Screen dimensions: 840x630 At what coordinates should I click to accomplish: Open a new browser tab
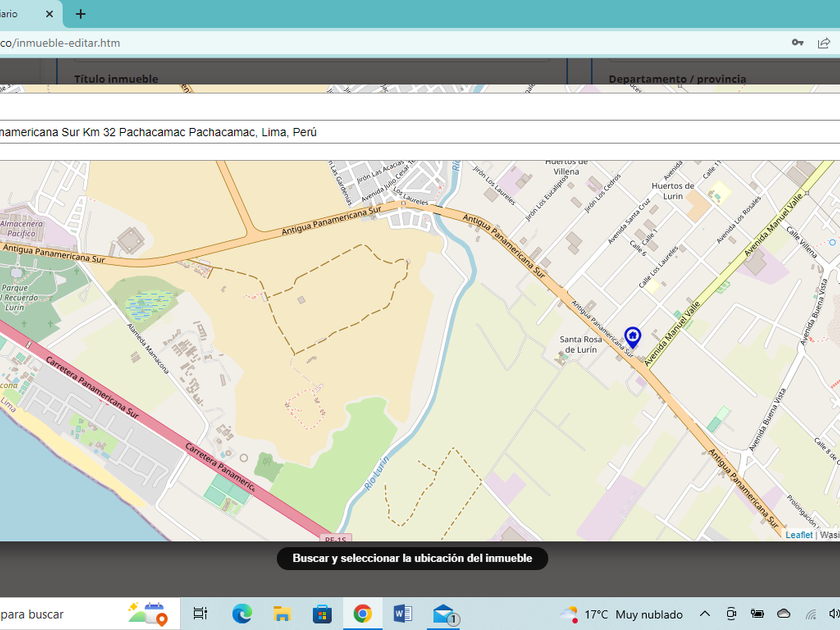pyautogui.click(x=81, y=14)
